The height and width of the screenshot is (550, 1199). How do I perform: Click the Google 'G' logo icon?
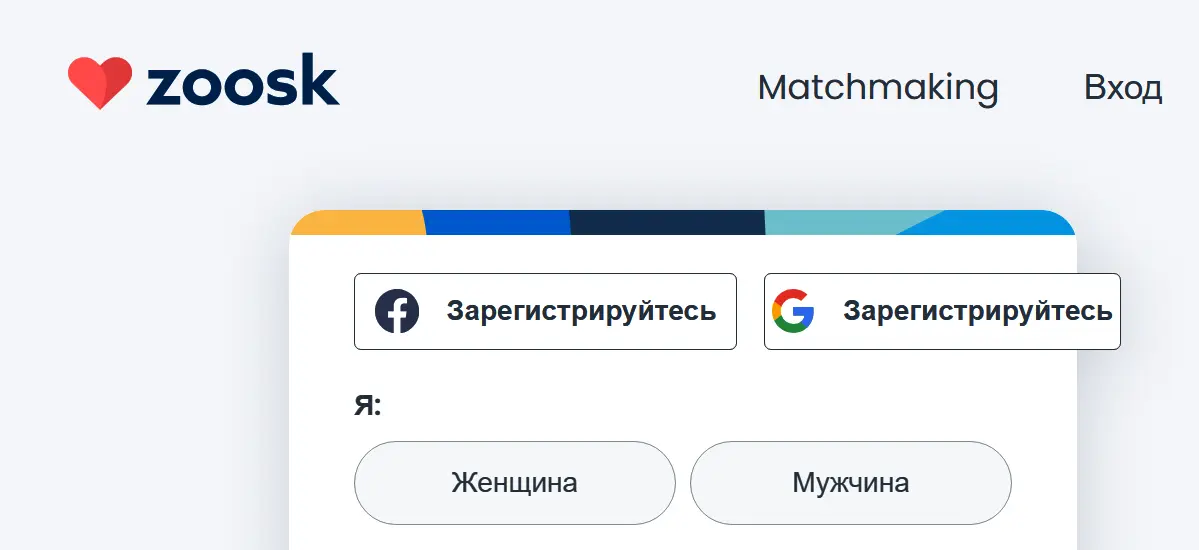tap(793, 311)
